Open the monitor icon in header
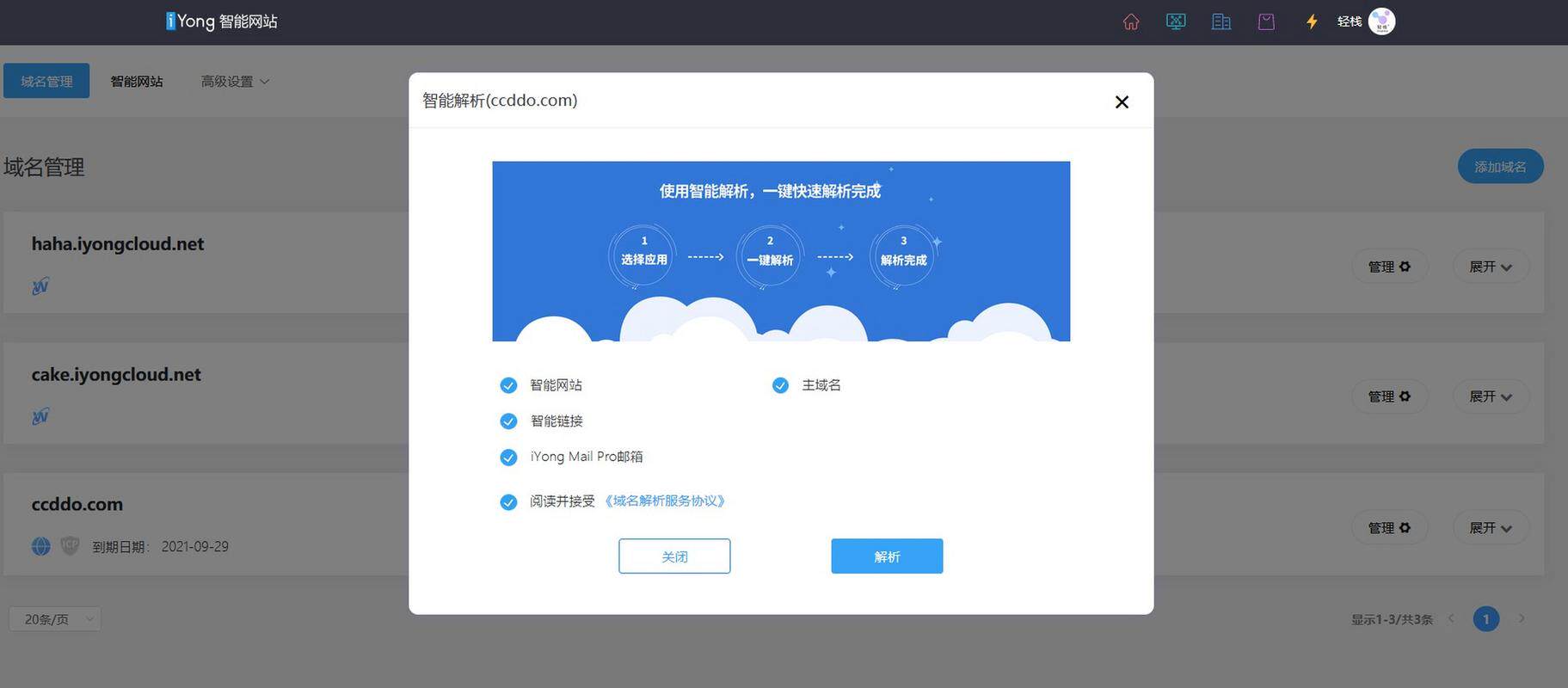 tap(1176, 21)
